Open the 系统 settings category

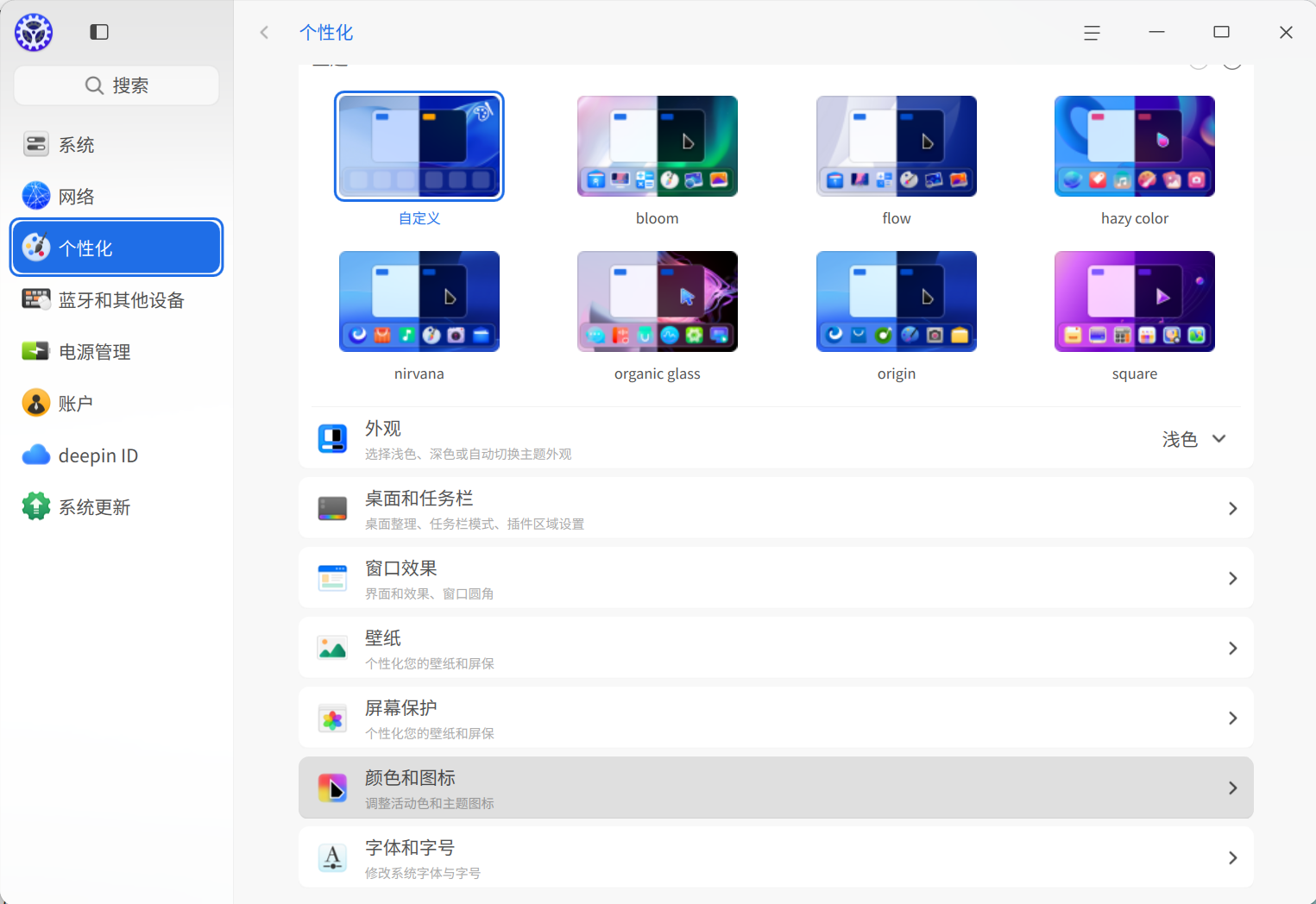coord(116,144)
